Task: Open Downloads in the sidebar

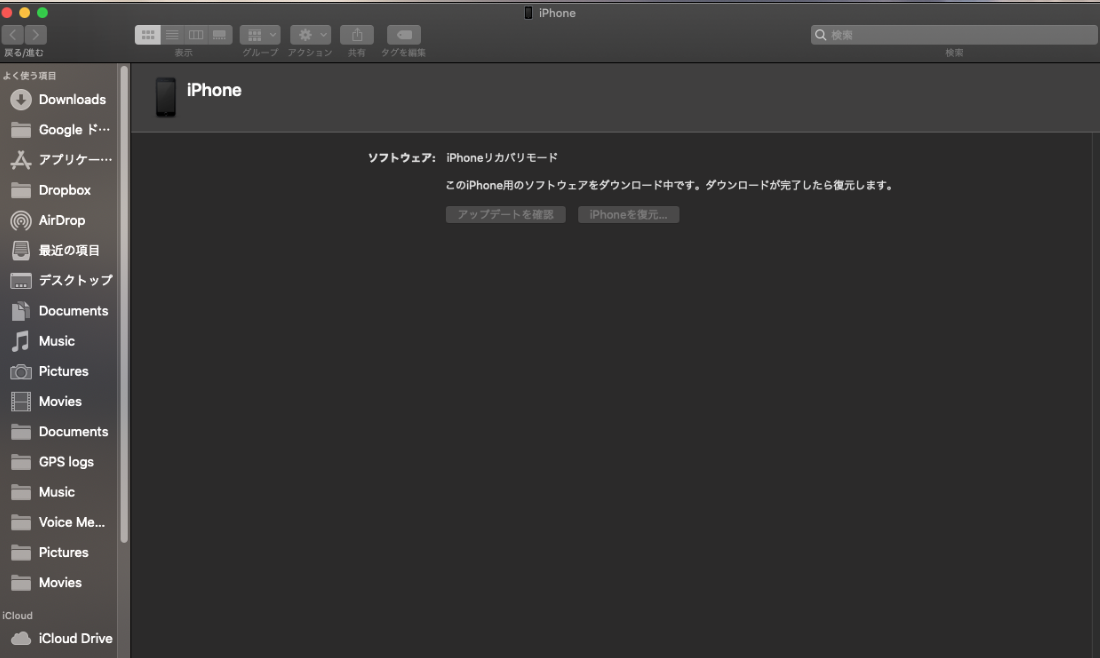Action: 59,100
